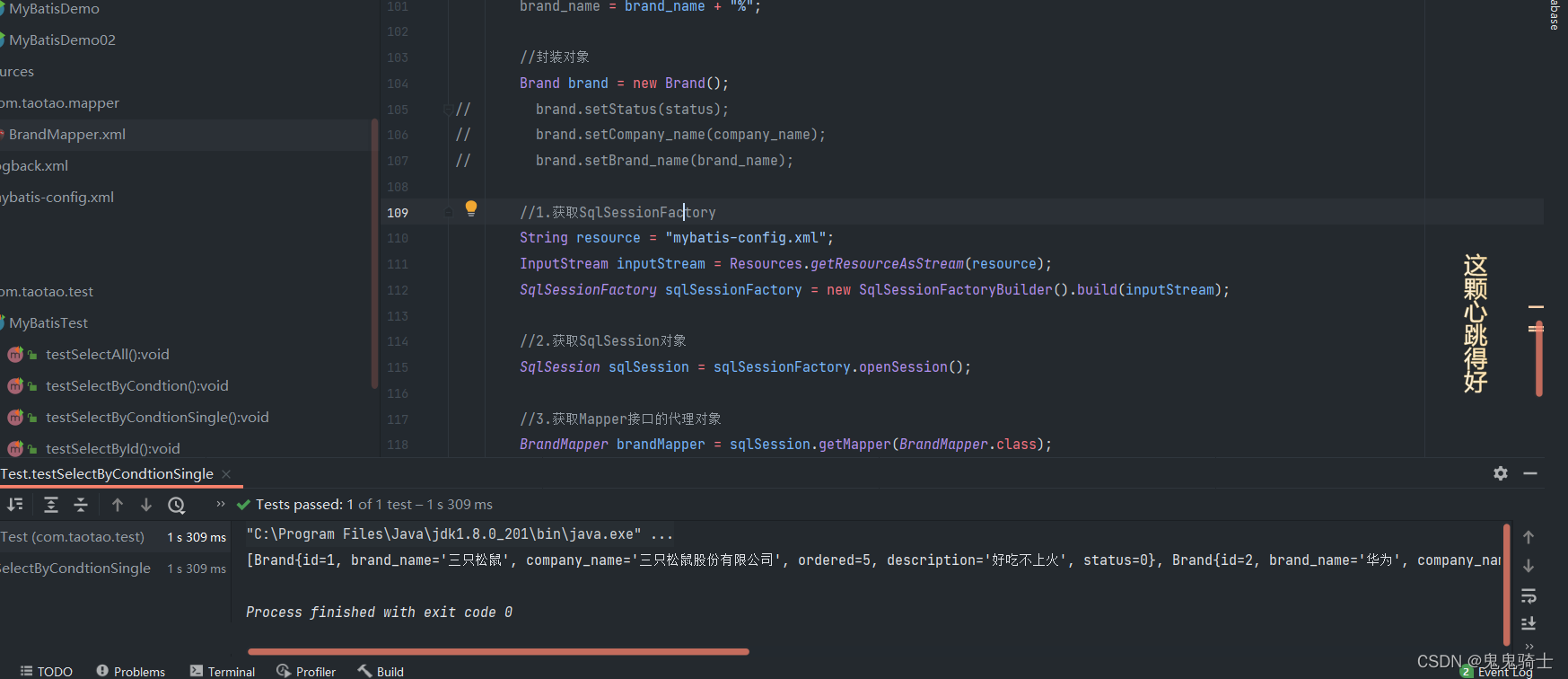1568x679 pixels.
Task: Open the Problems tool window
Action: click(131, 671)
